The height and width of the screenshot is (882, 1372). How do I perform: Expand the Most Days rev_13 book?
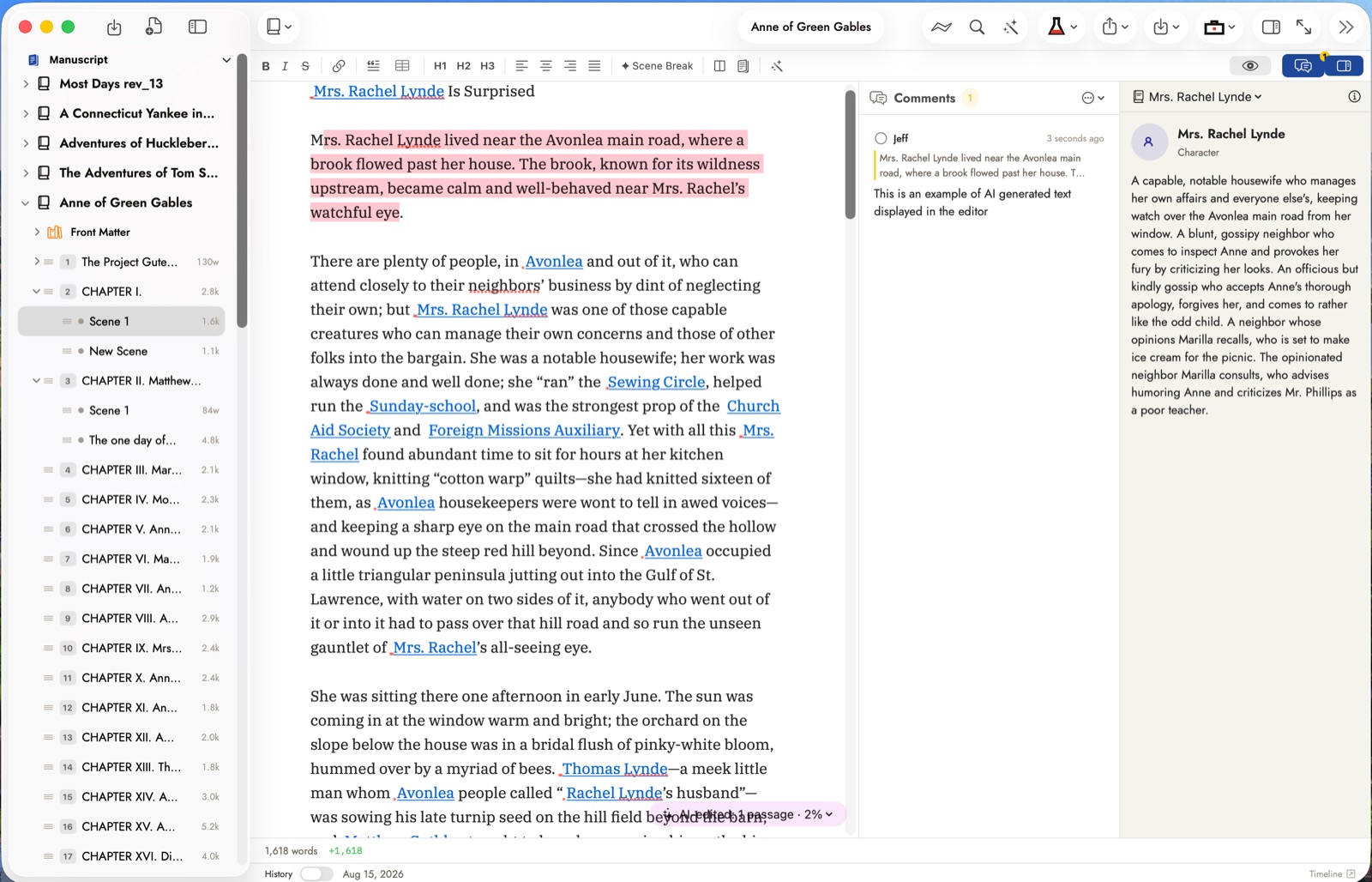click(26, 84)
